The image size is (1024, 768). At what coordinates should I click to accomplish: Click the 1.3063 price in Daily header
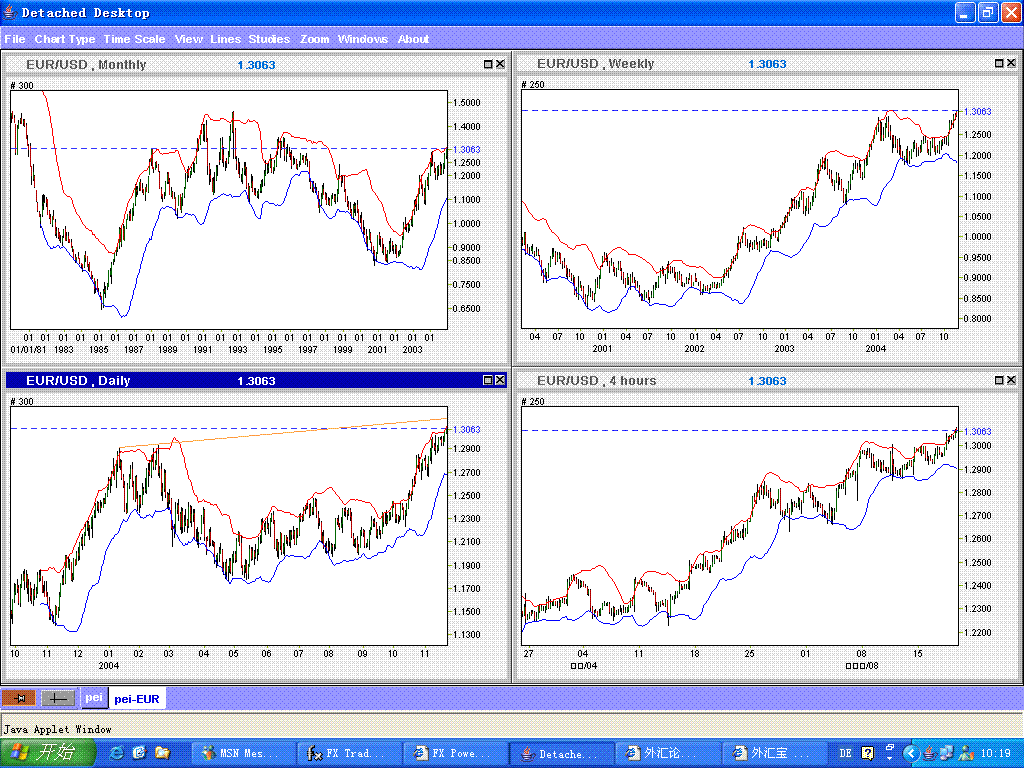[x=256, y=381]
